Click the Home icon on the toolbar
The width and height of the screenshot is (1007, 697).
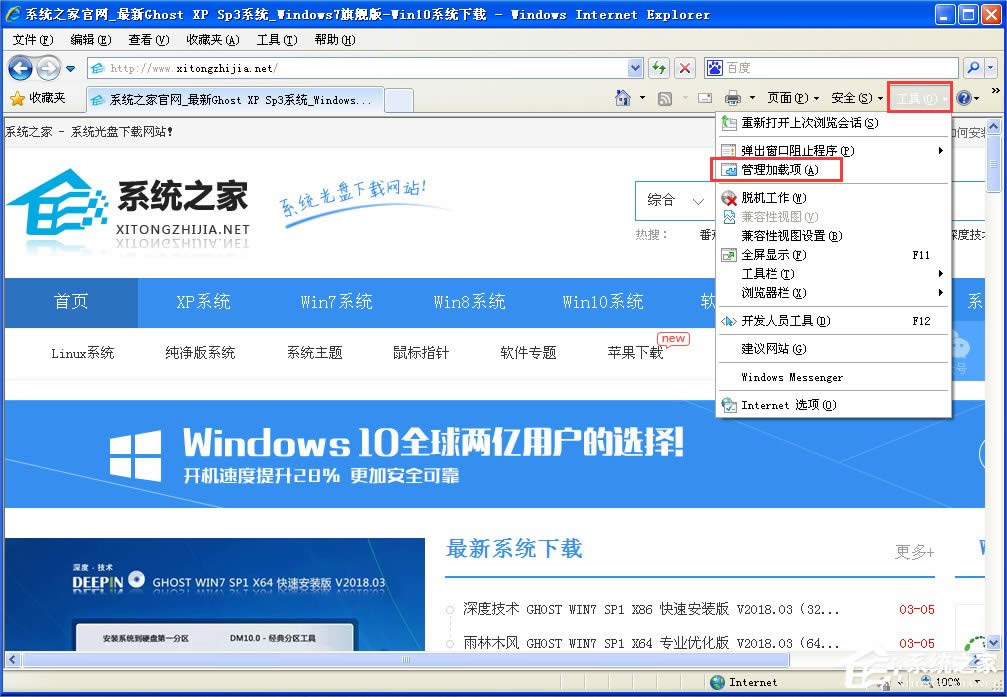622,97
